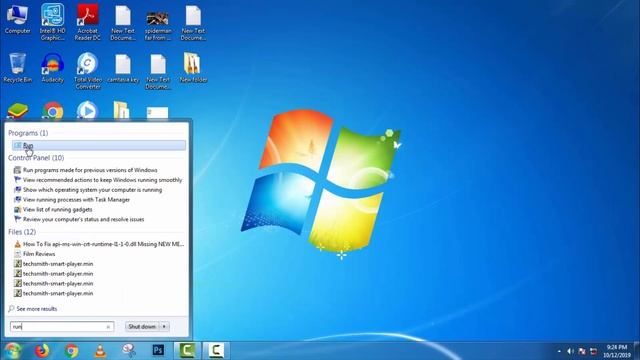
Task: Open the Computer desktop icon
Action: point(18,20)
